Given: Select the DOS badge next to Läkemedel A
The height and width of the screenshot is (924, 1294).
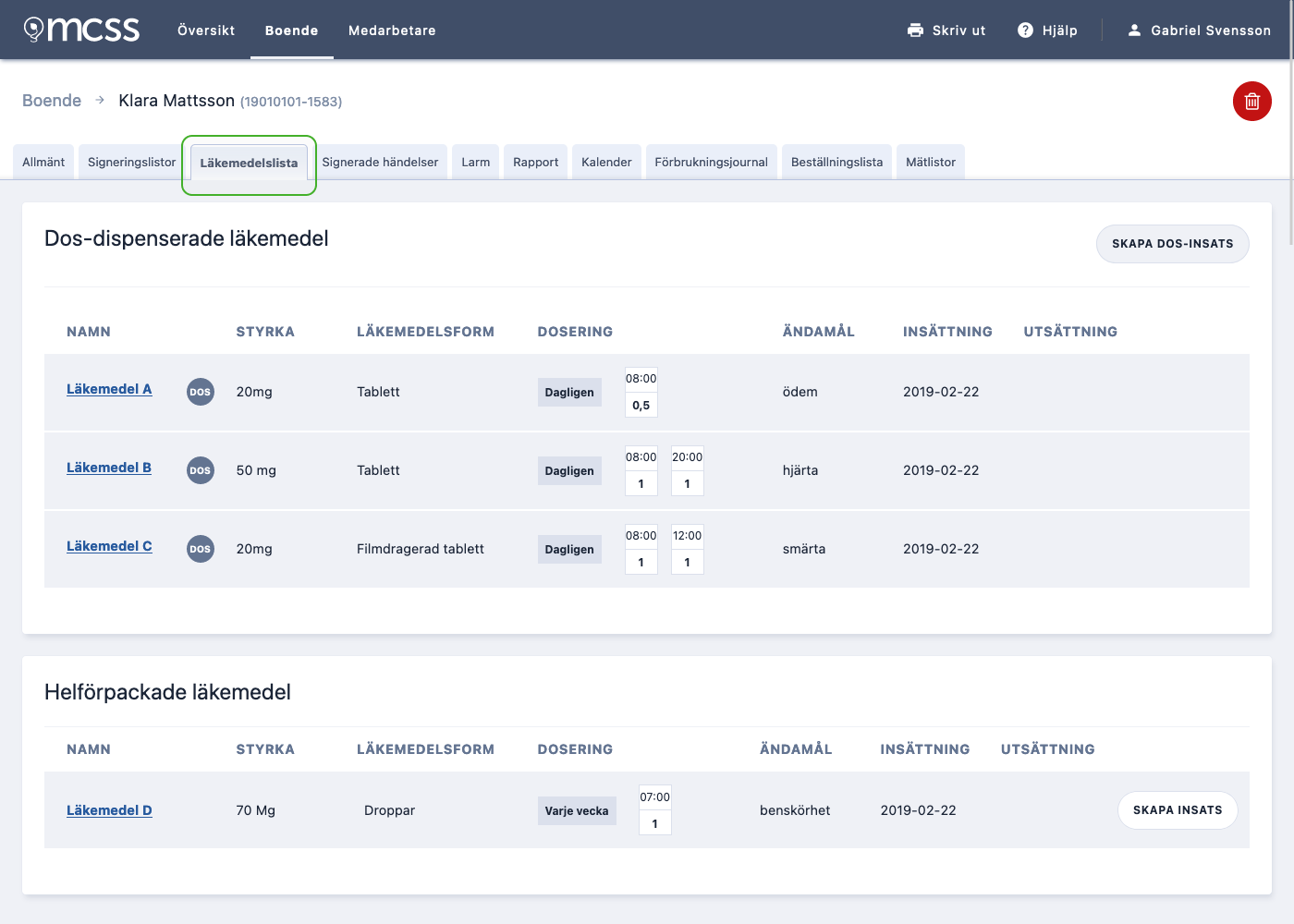Looking at the screenshot, I should click(x=200, y=392).
